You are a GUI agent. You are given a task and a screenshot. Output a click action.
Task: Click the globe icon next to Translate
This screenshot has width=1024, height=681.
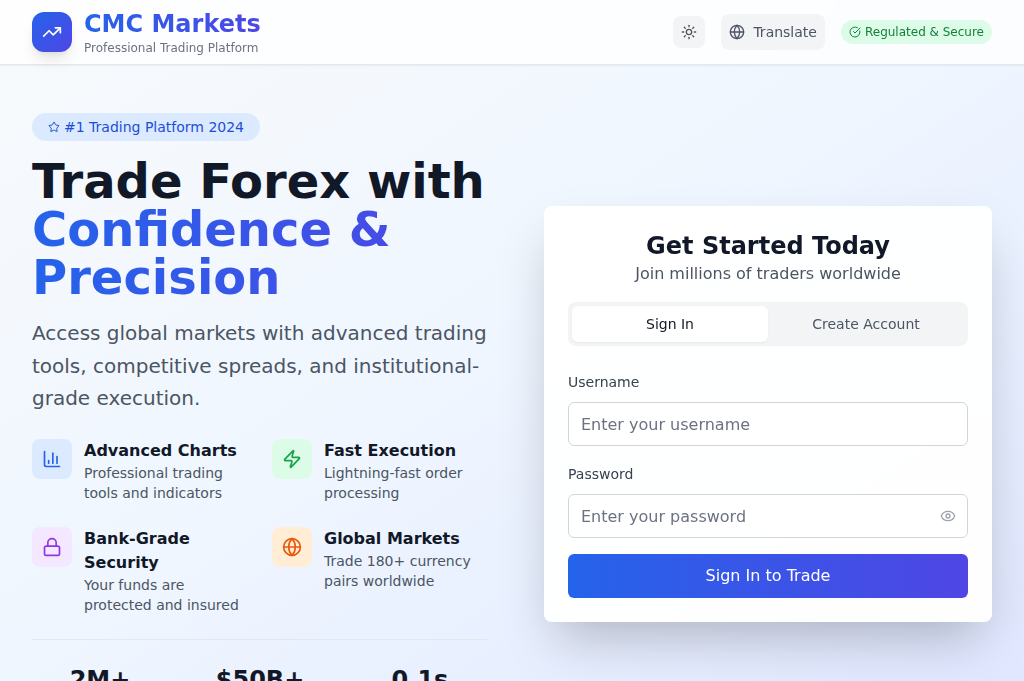point(739,31)
